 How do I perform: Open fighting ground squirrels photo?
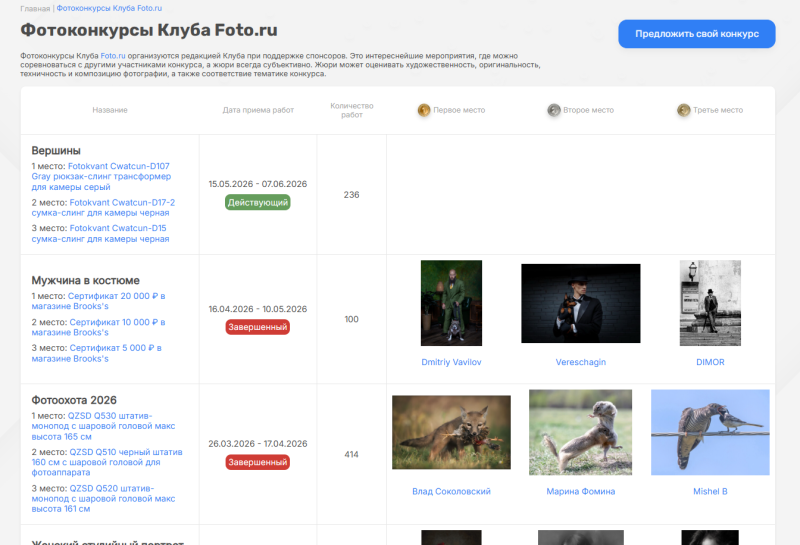pyautogui.click(x=581, y=432)
